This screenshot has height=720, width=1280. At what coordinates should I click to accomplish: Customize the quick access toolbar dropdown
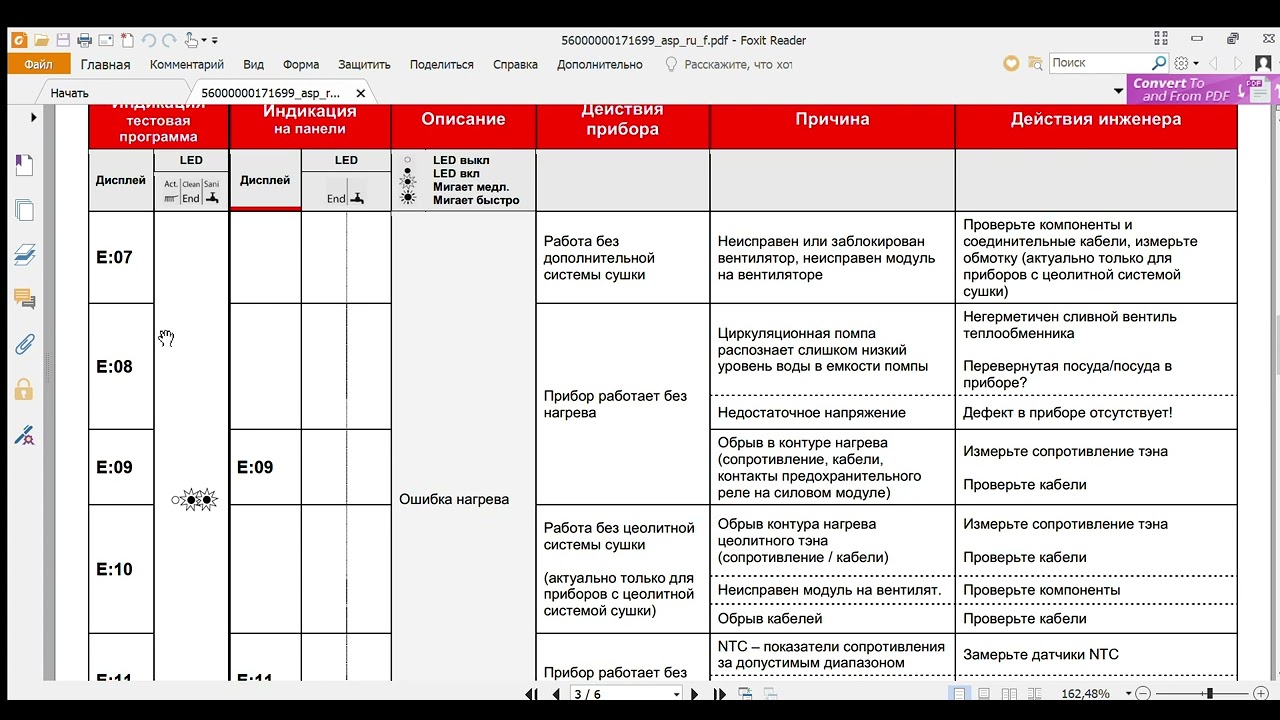214,41
